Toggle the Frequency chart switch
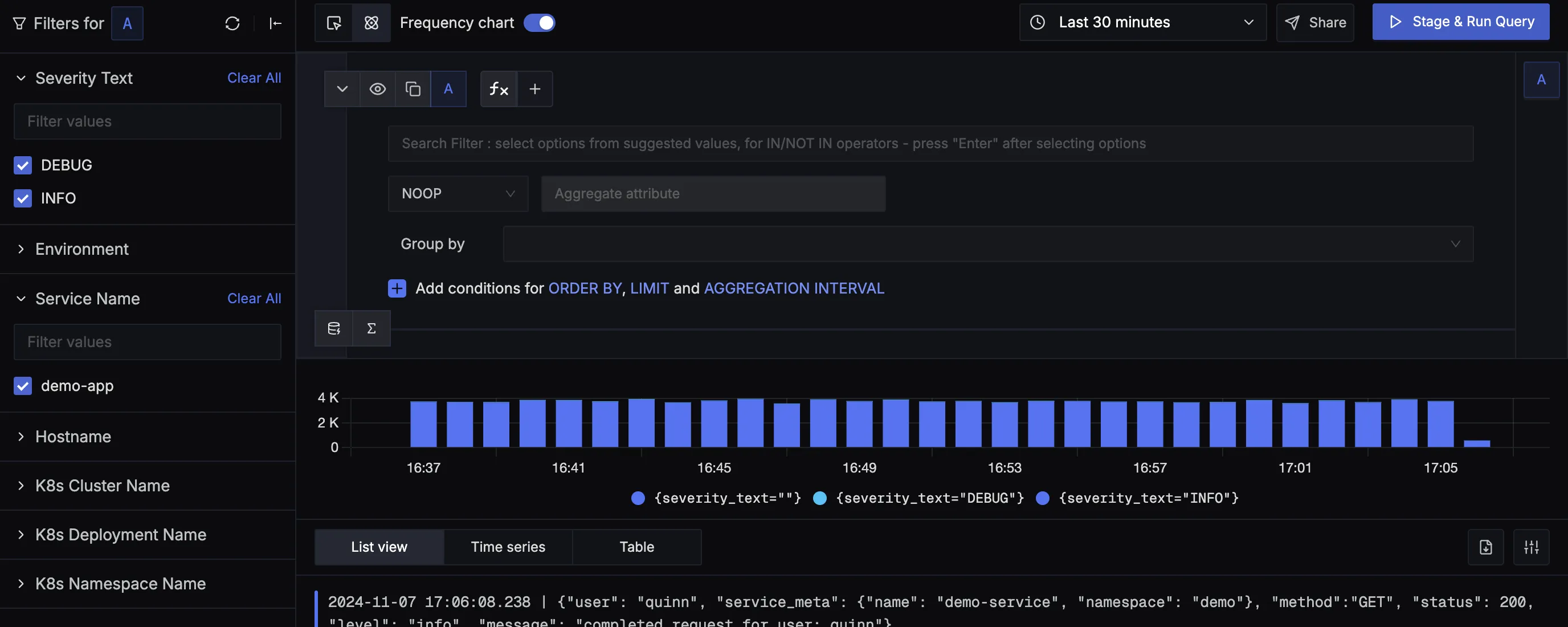 [x=540, y=23]
